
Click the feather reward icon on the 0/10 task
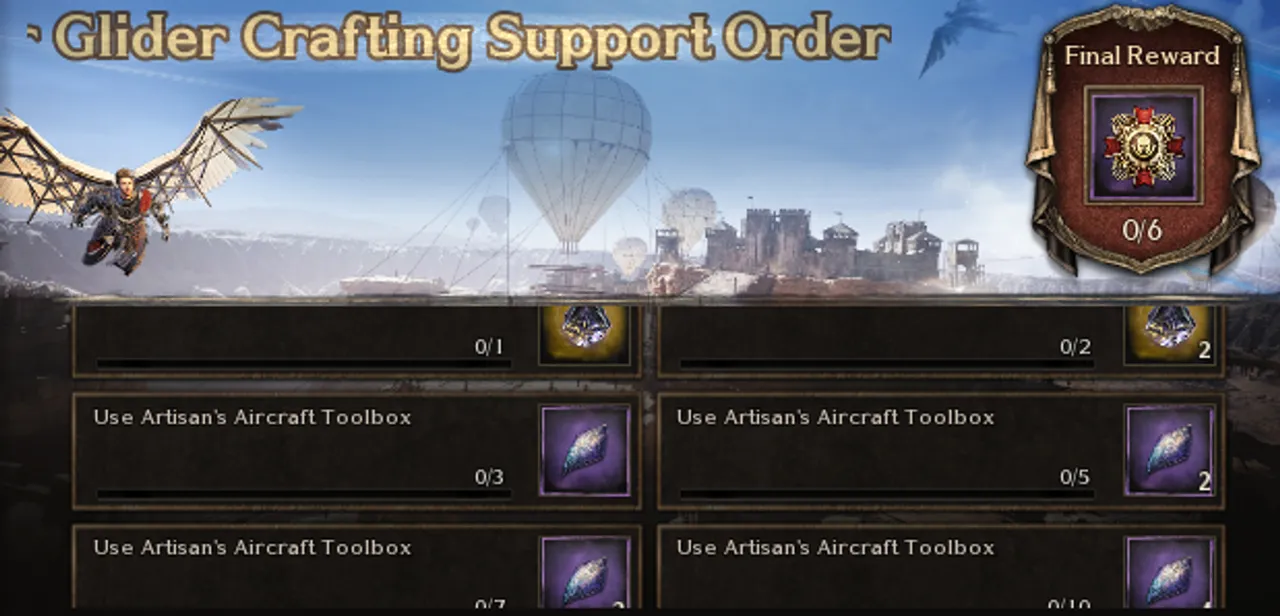pyautogui.click(x=1170, y=572)
